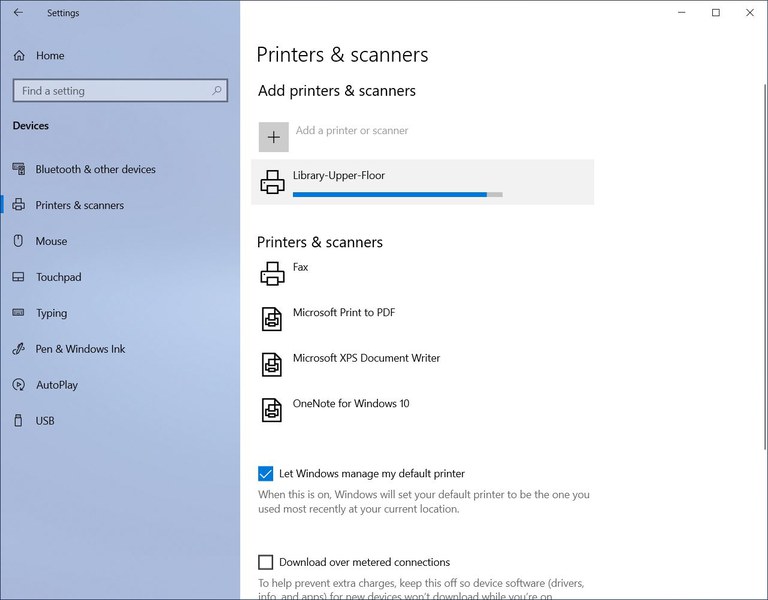Click the Microsoft XPS Document Writer icon
768x600 pixels.
click(272, 364)
